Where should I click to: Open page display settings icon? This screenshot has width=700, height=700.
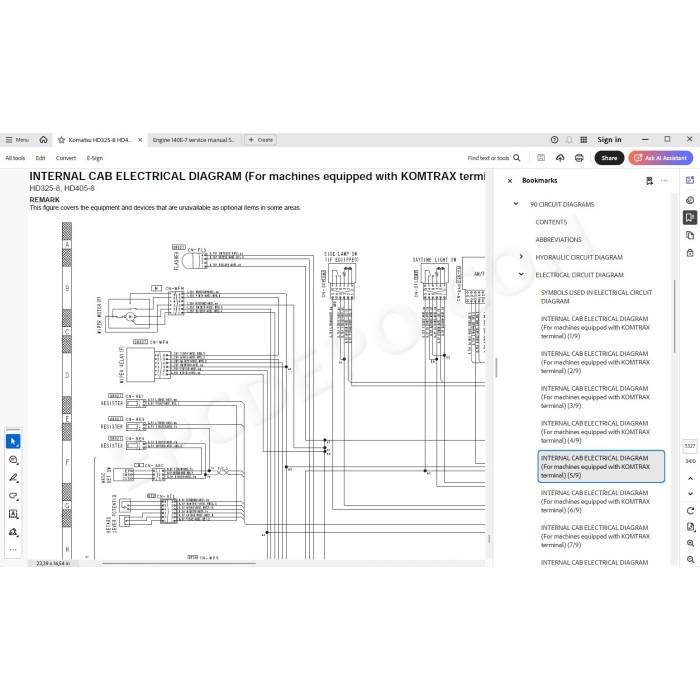(690, 527)
